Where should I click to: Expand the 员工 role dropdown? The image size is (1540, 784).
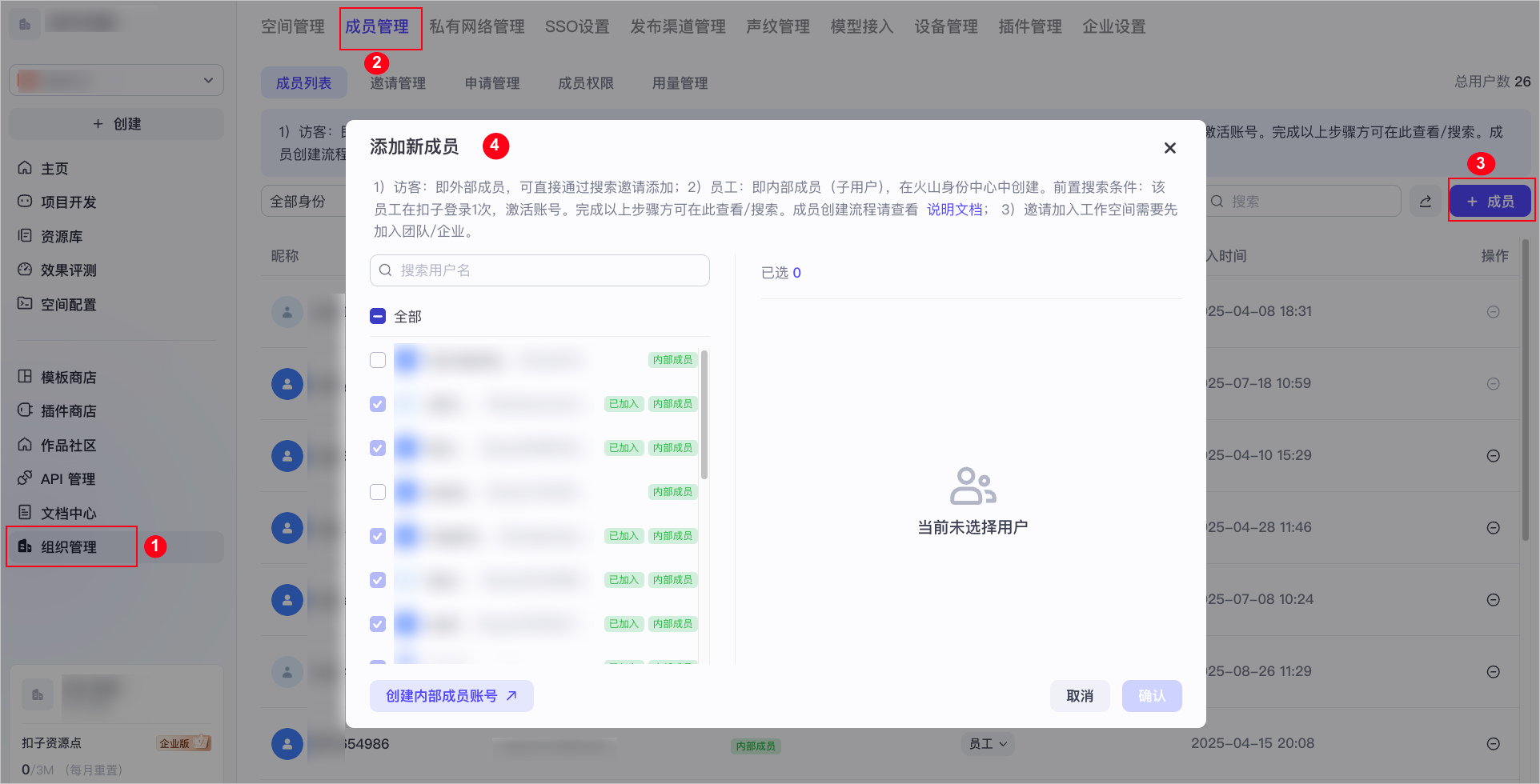pos(988,744)
